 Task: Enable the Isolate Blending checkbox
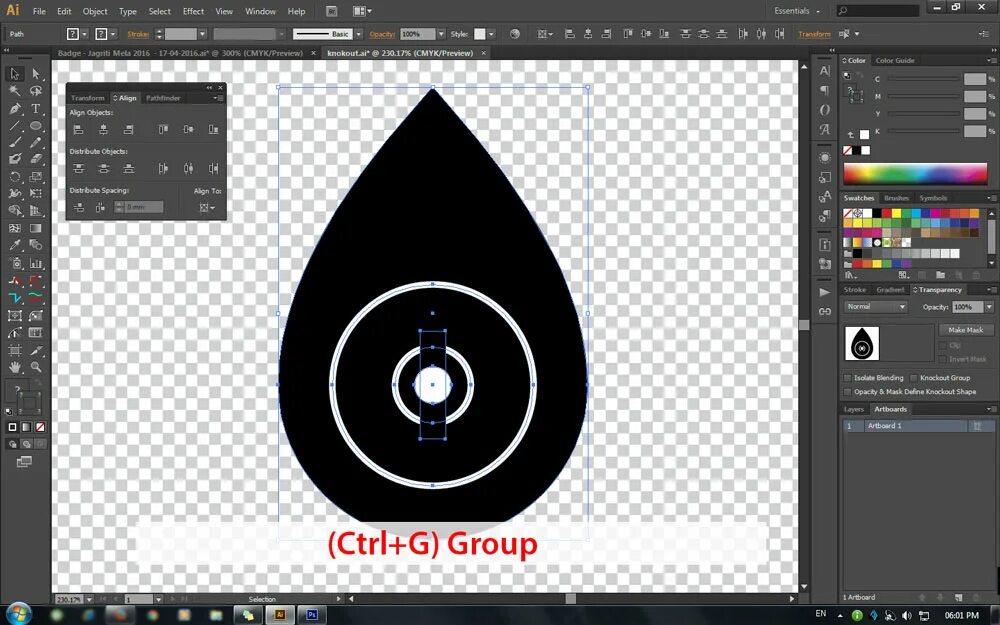pos(847,378)
